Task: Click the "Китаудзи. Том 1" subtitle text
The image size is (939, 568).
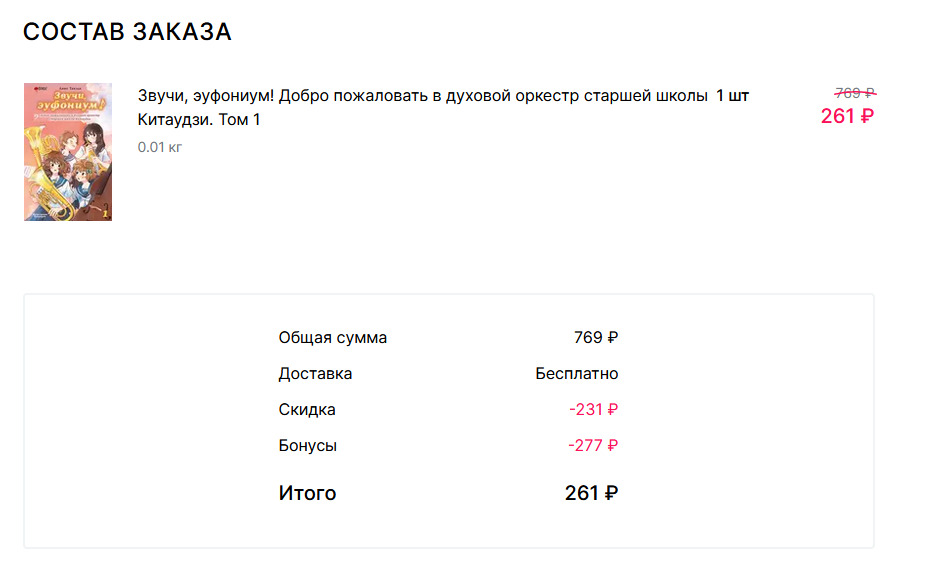Action: pyautogui.click(x=199, y=120)
